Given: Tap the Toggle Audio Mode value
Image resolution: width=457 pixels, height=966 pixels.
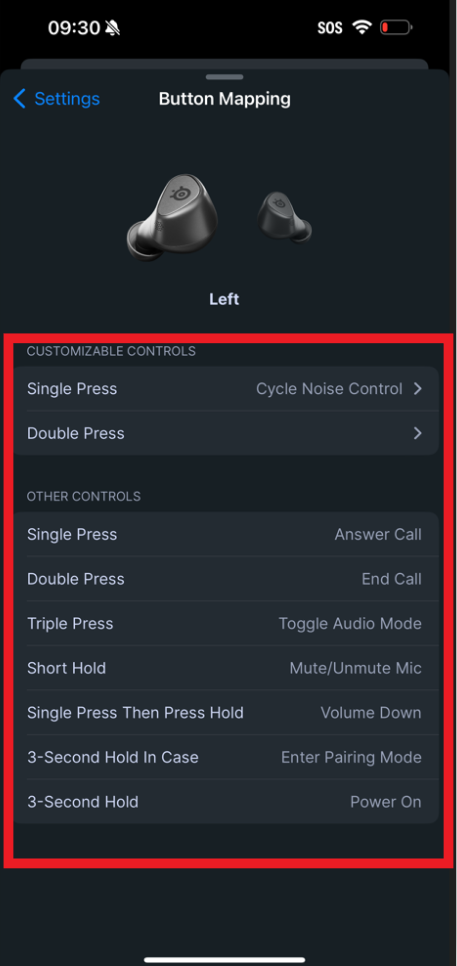Looking at the screenshot, I should pyautogui.click(x=350, y=623).
